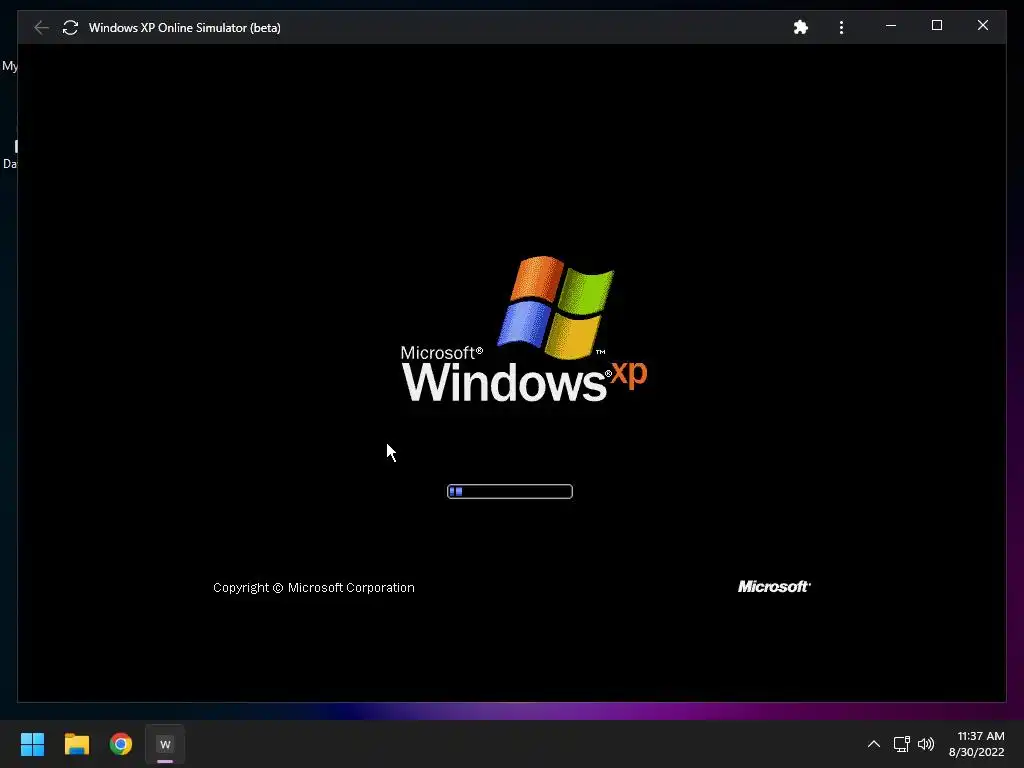The height and width of the screenshot is (768, 1024).
Task: Open the Windows Start menu
Action: [x=32, y=744]
